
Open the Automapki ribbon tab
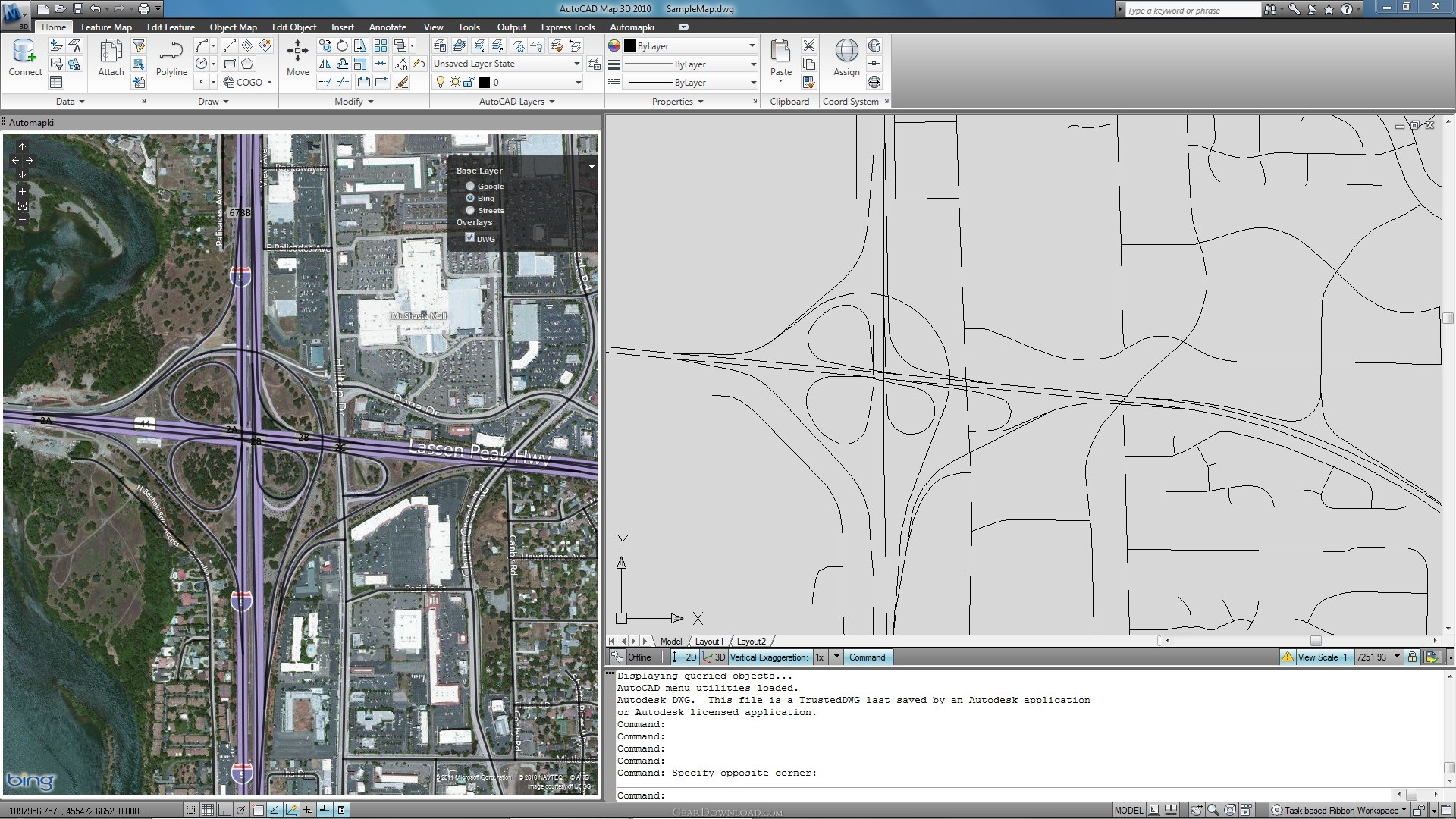[632, 27]
